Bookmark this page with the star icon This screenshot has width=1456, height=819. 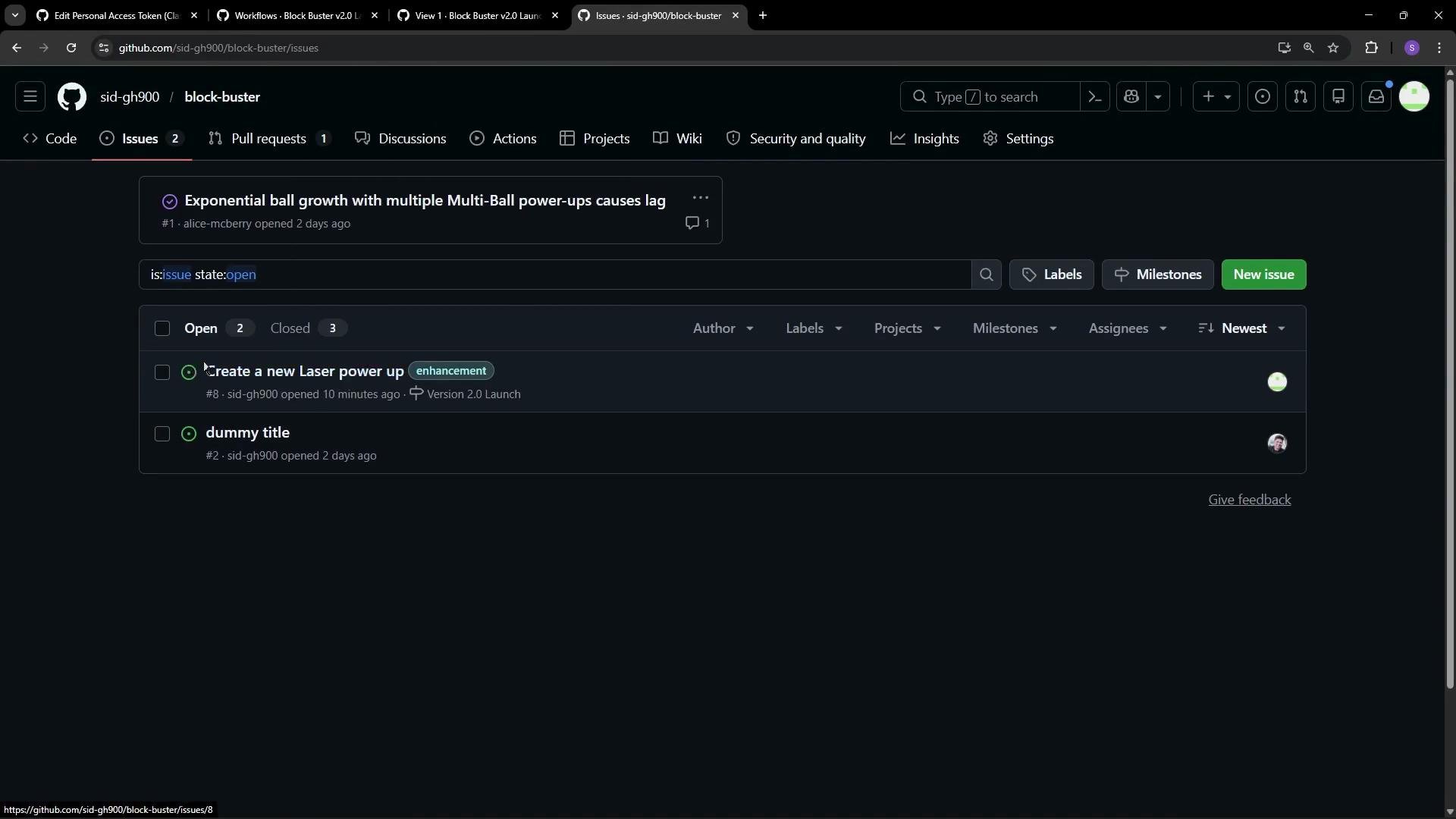pyautogui.click(x=1333, y=48)
